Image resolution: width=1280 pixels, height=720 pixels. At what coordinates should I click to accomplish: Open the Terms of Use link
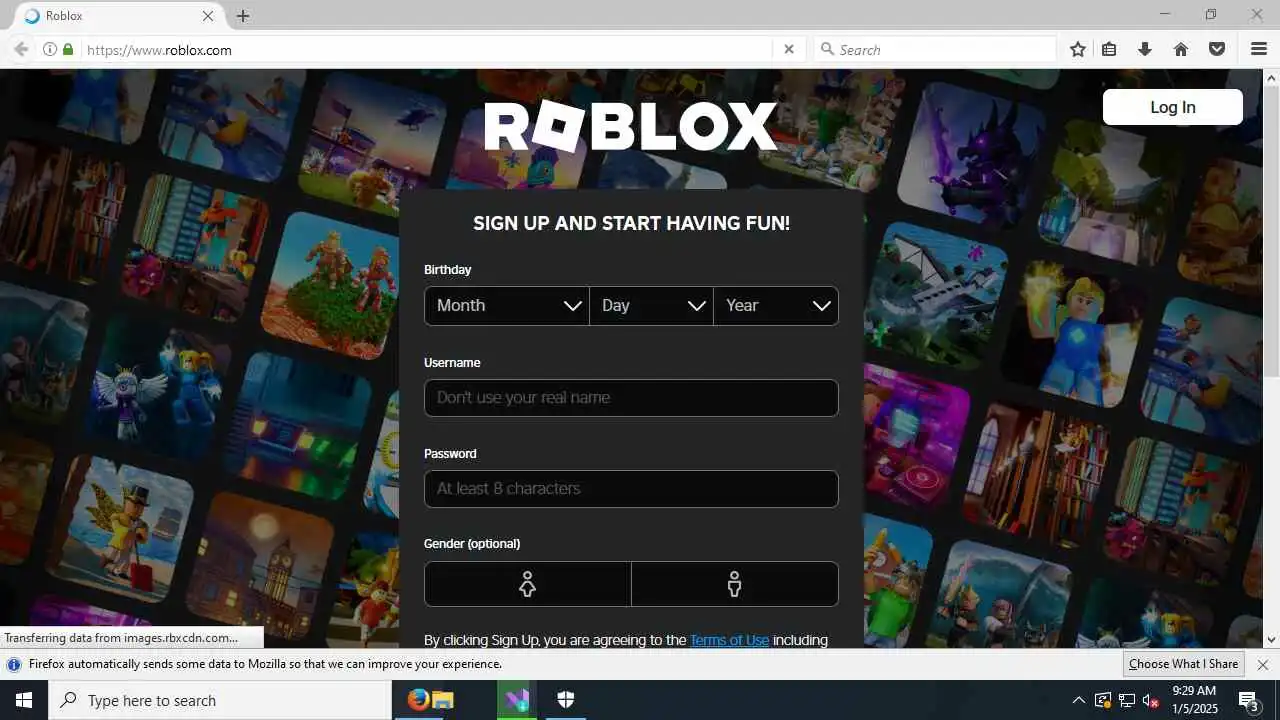729,640
